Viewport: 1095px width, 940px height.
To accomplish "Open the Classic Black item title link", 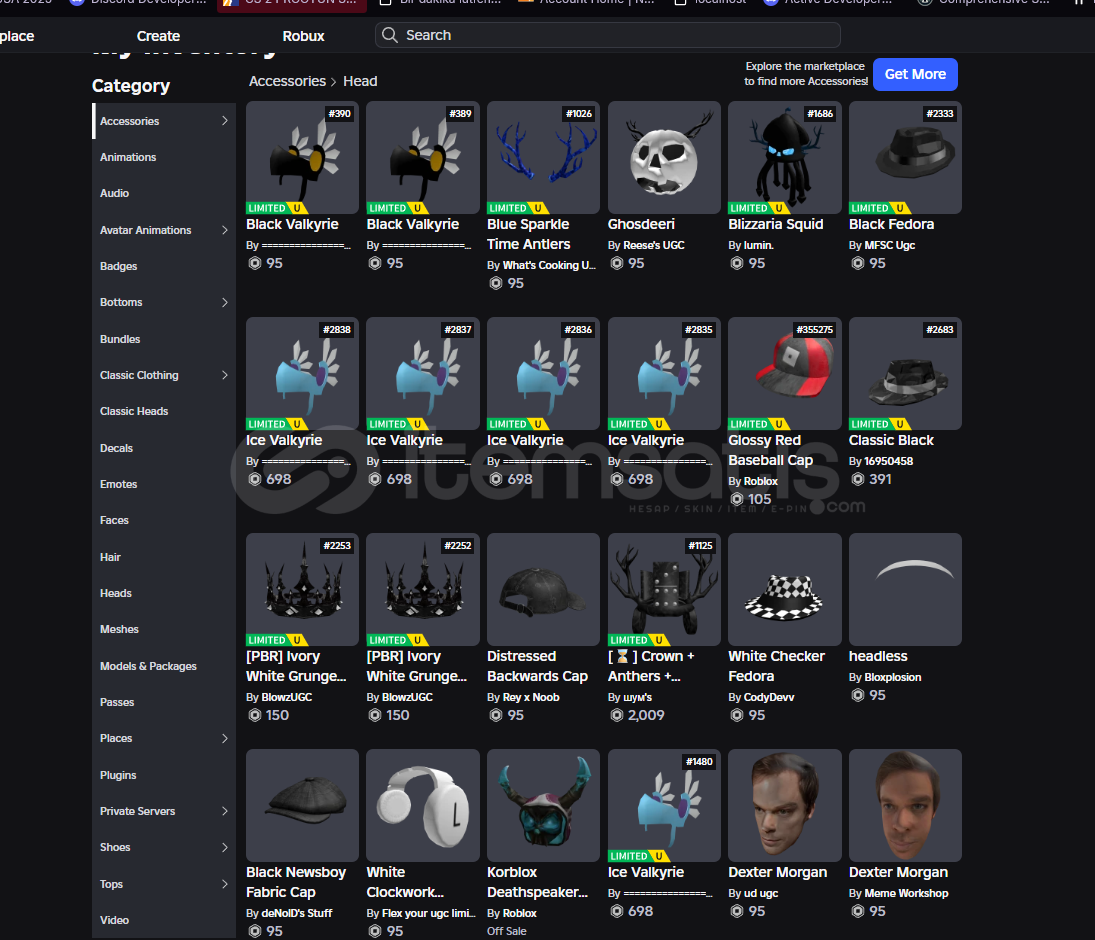I will [891, 440].
